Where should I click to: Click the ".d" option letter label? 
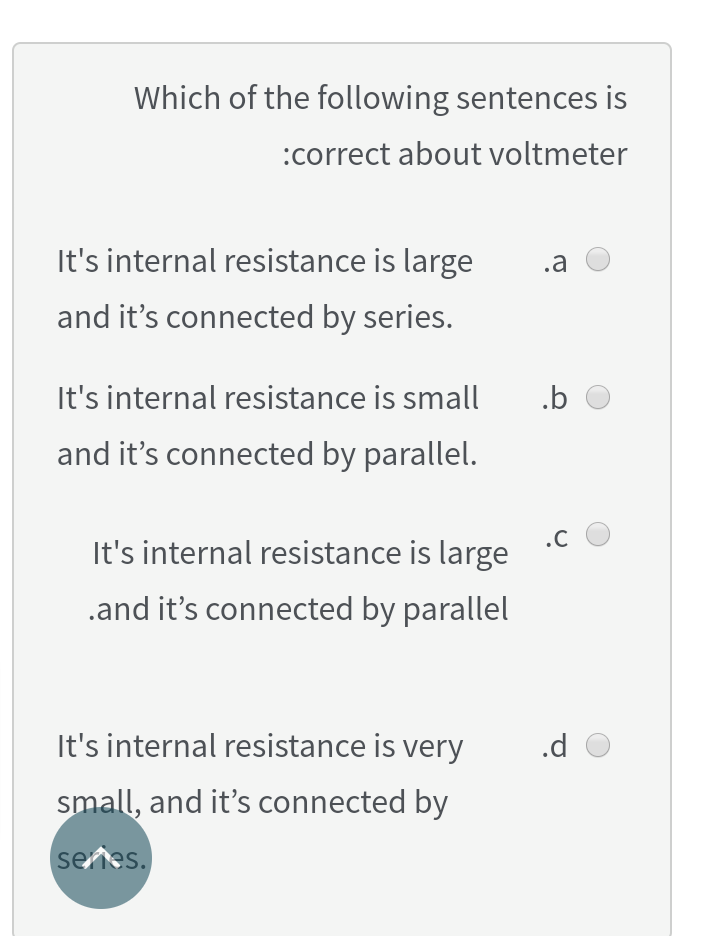553,746
